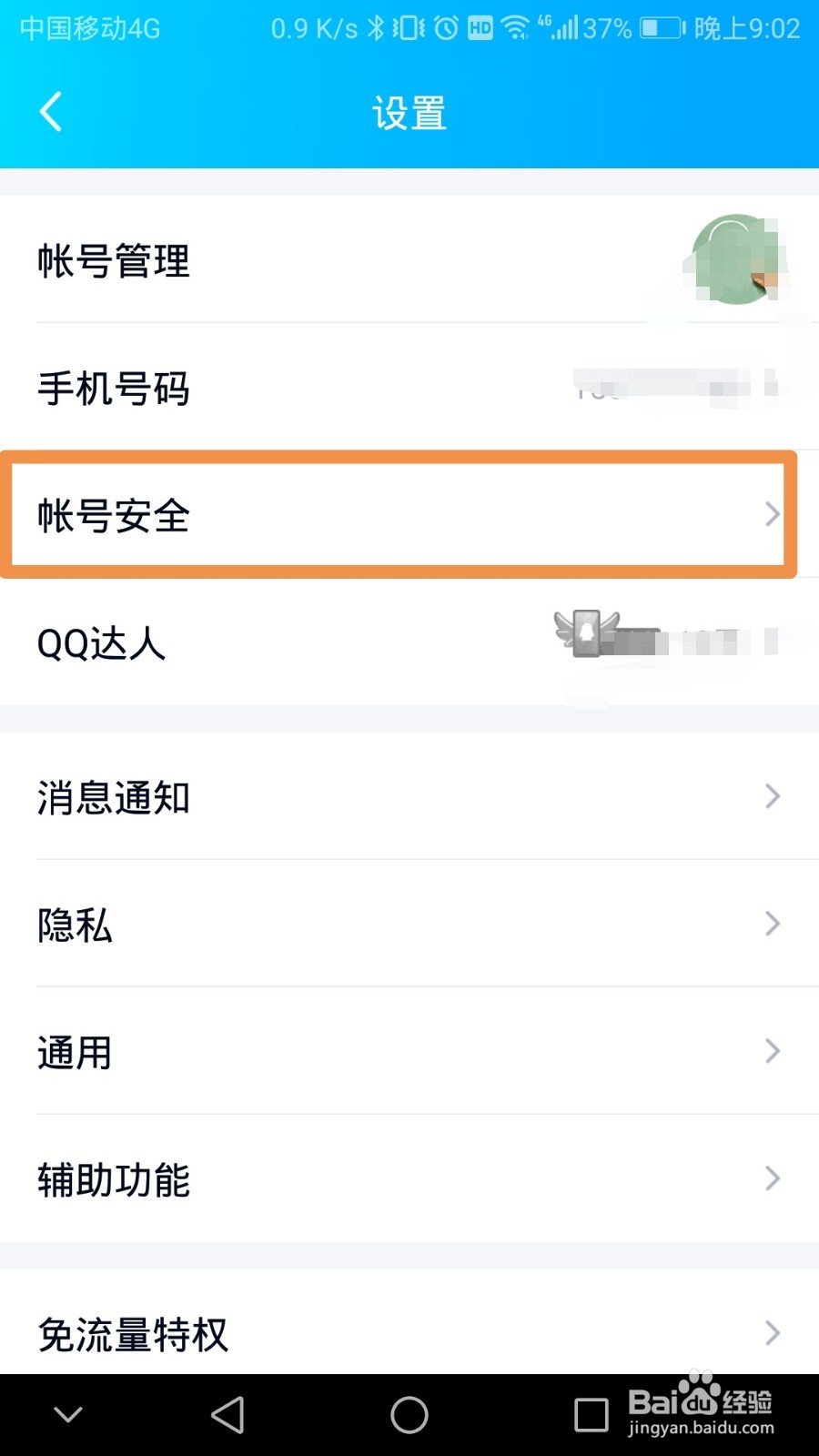
Task: Open 帐号管理 account management
Action: coord(114,261)
